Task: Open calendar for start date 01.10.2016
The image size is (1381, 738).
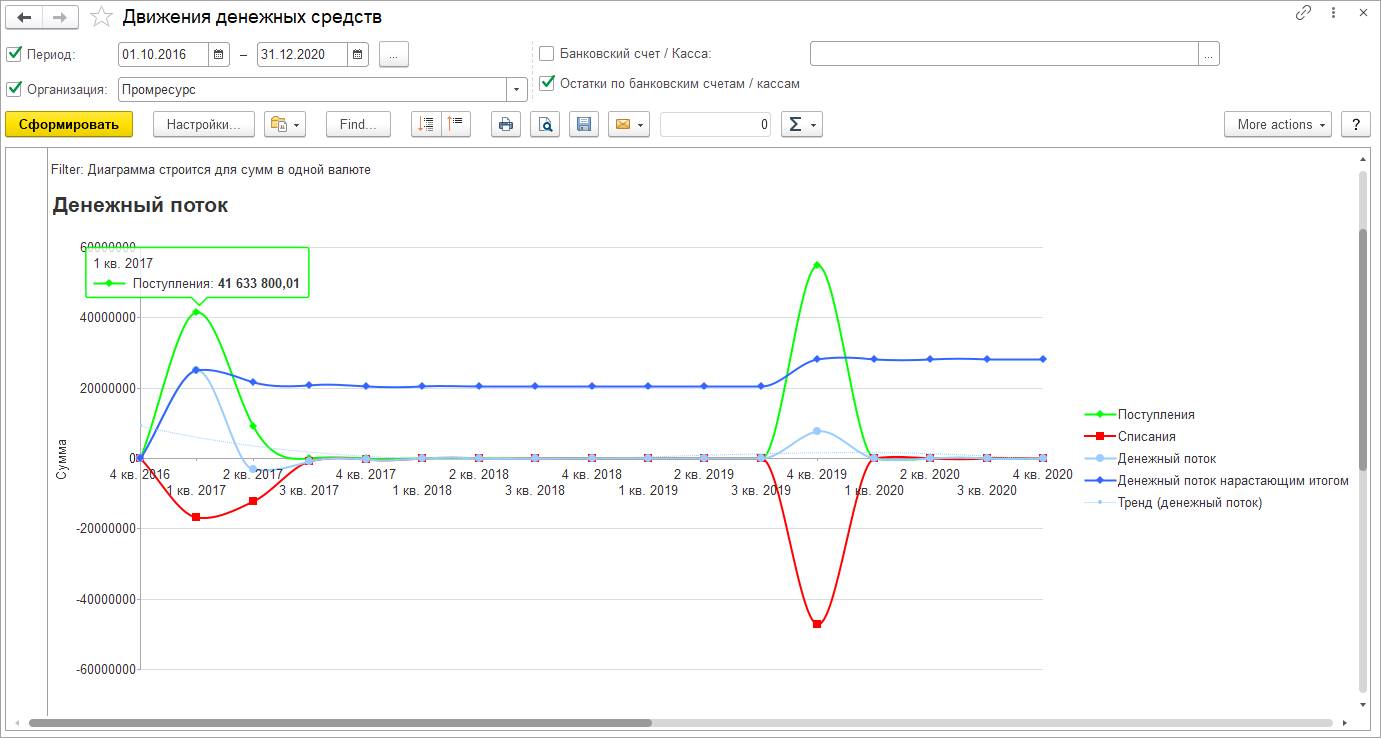Action: point(220,54)
